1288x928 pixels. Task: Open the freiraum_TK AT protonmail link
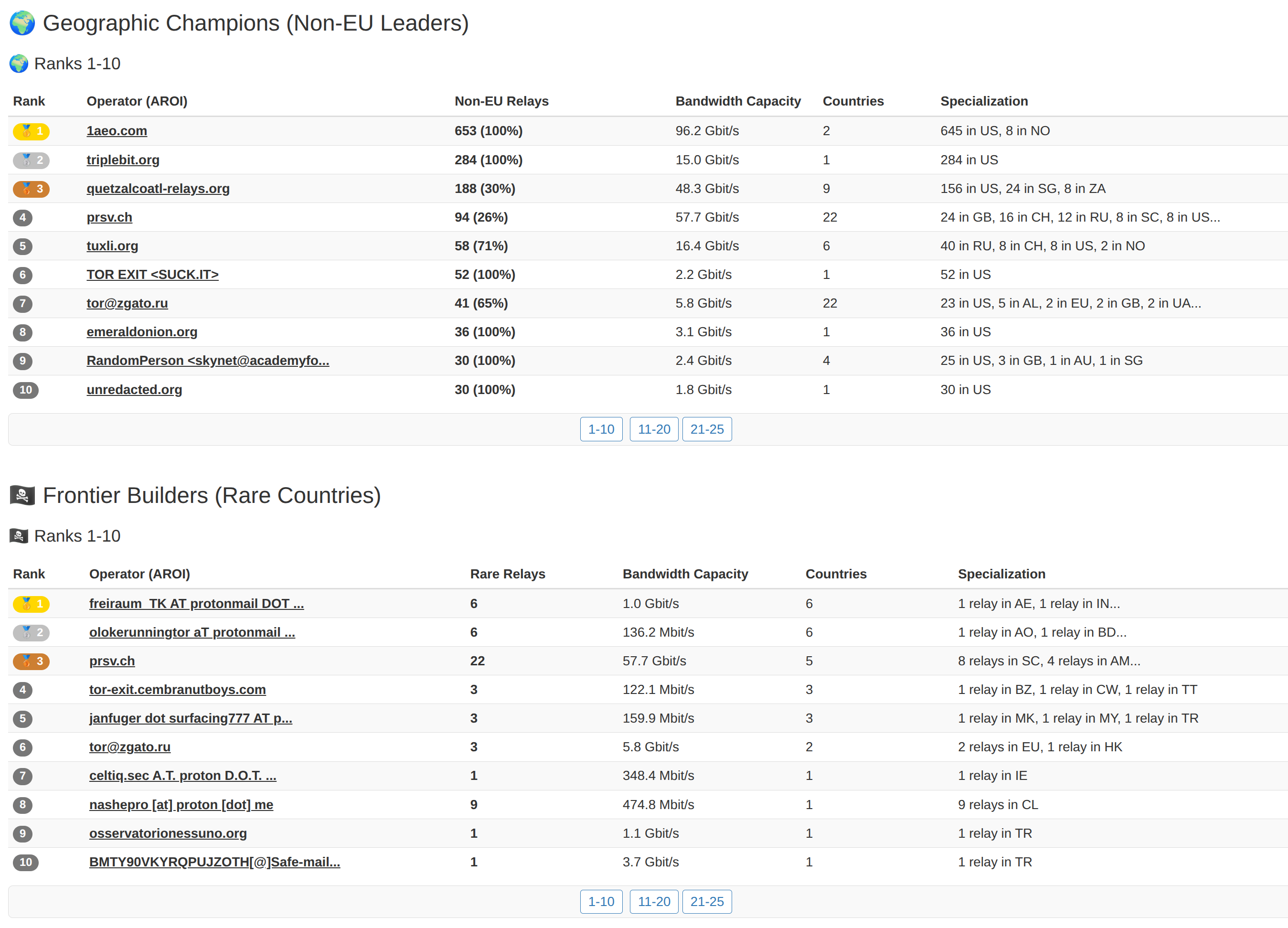point(196,604)
